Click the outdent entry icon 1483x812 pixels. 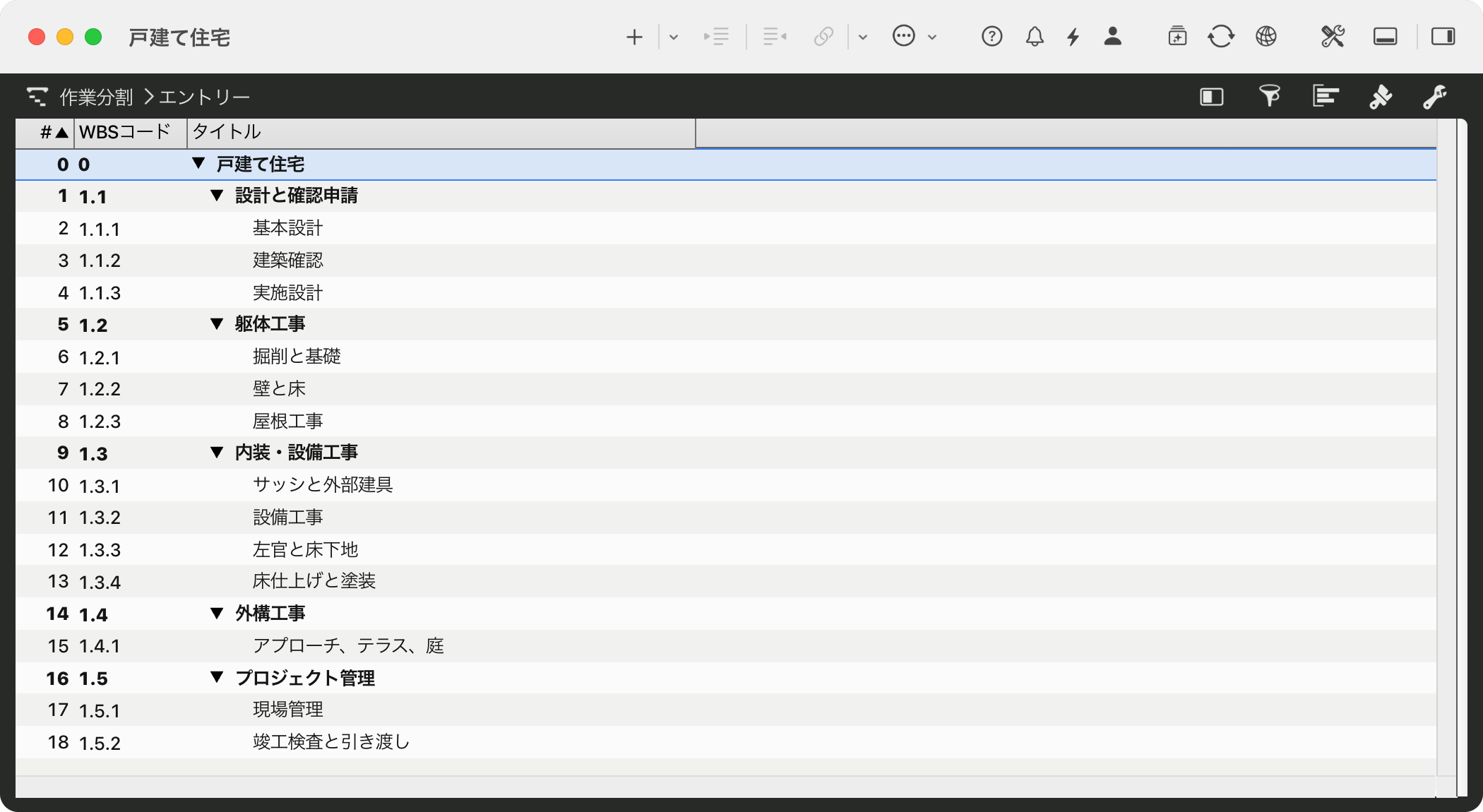775,37
